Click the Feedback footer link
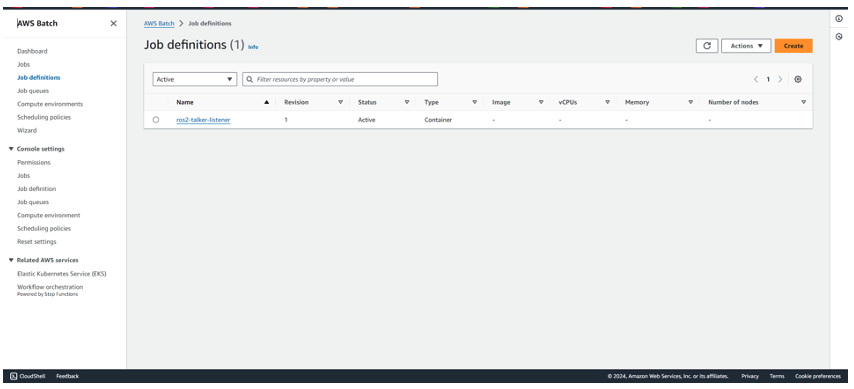The width and height of the screenshot is (854, 389). coord(68,376)
